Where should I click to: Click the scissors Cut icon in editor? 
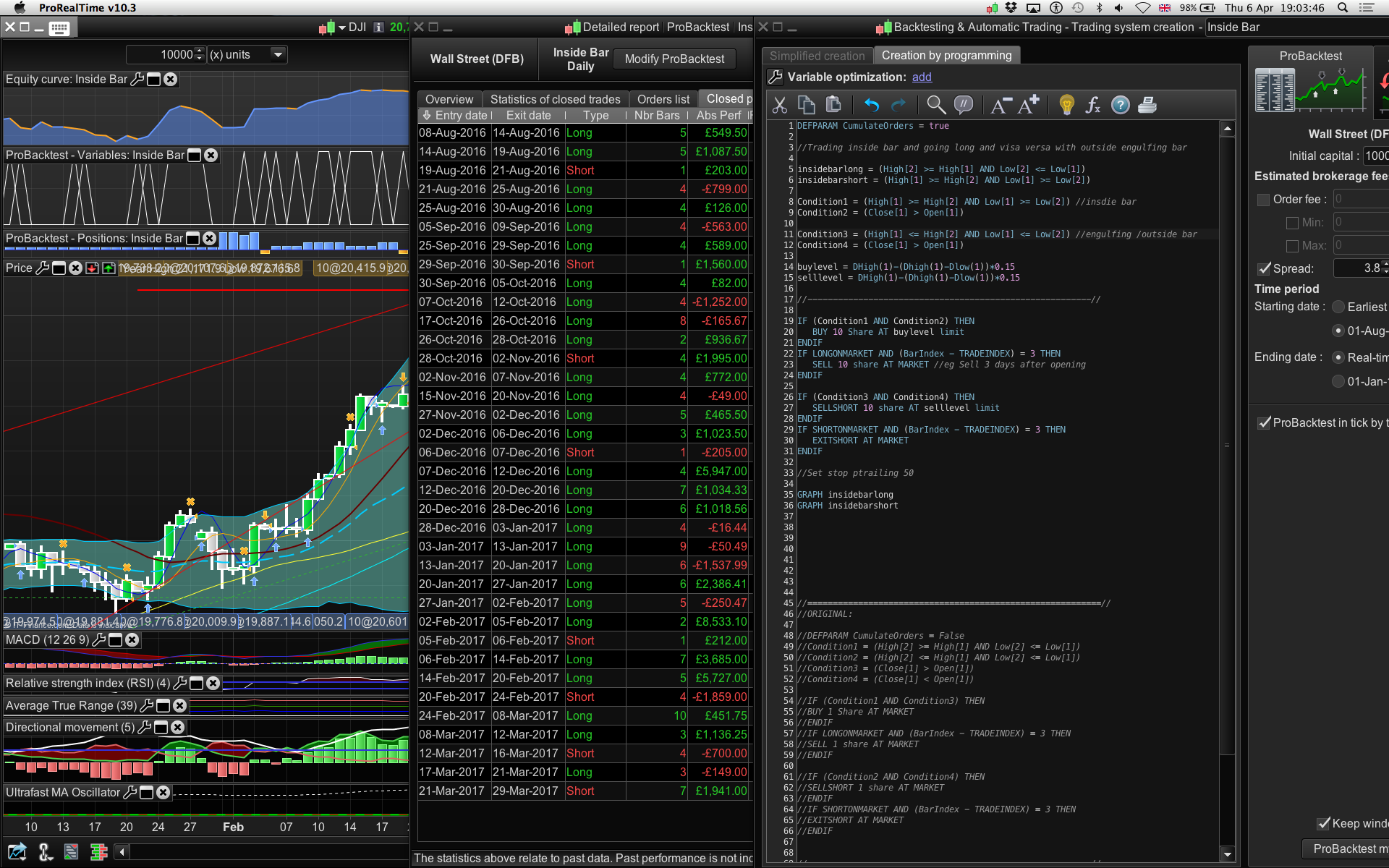point(779,106)
